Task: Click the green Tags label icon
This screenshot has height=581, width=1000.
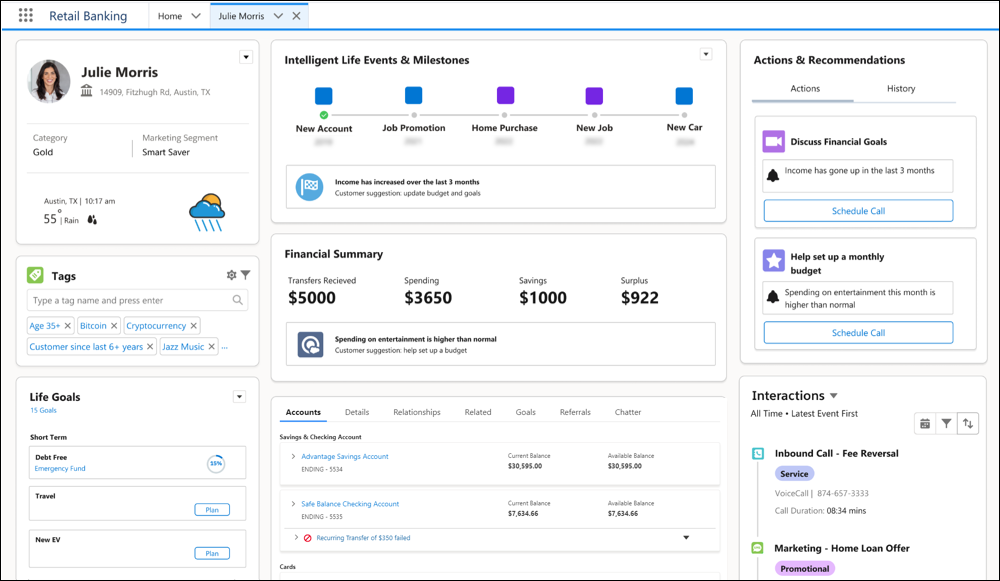Action: tap(35, 275)
